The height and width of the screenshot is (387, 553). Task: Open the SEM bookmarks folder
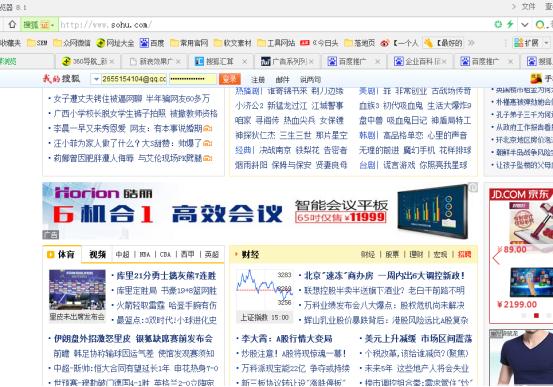[x=37, y=43]
